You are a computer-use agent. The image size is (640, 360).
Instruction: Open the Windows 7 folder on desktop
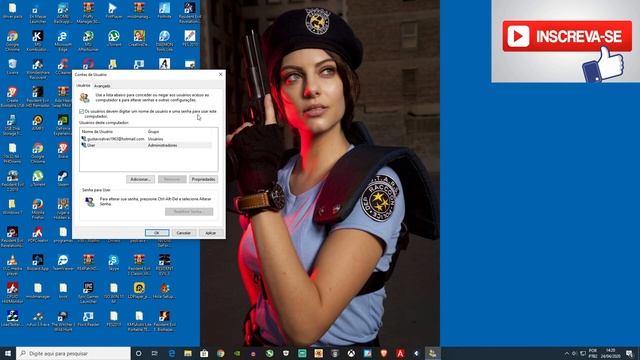coord(12,206)
